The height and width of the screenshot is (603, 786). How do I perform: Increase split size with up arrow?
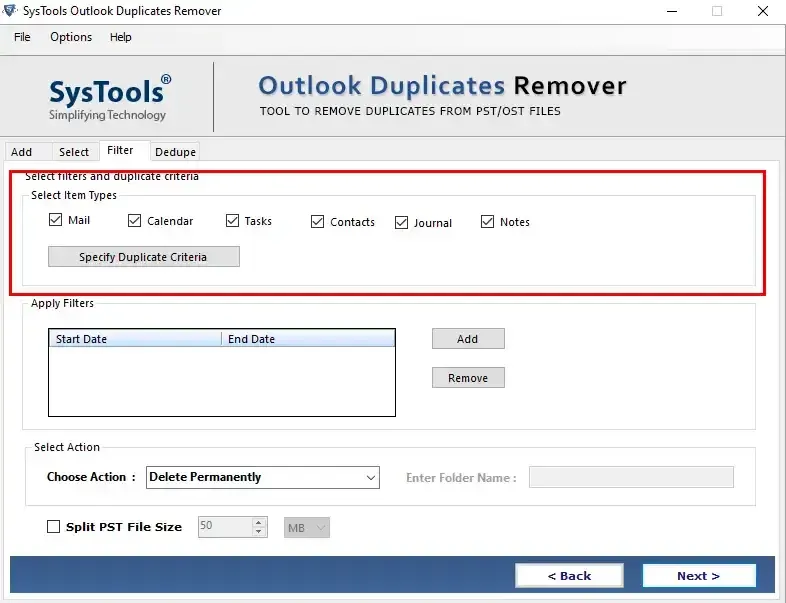(x=259, y=522)
